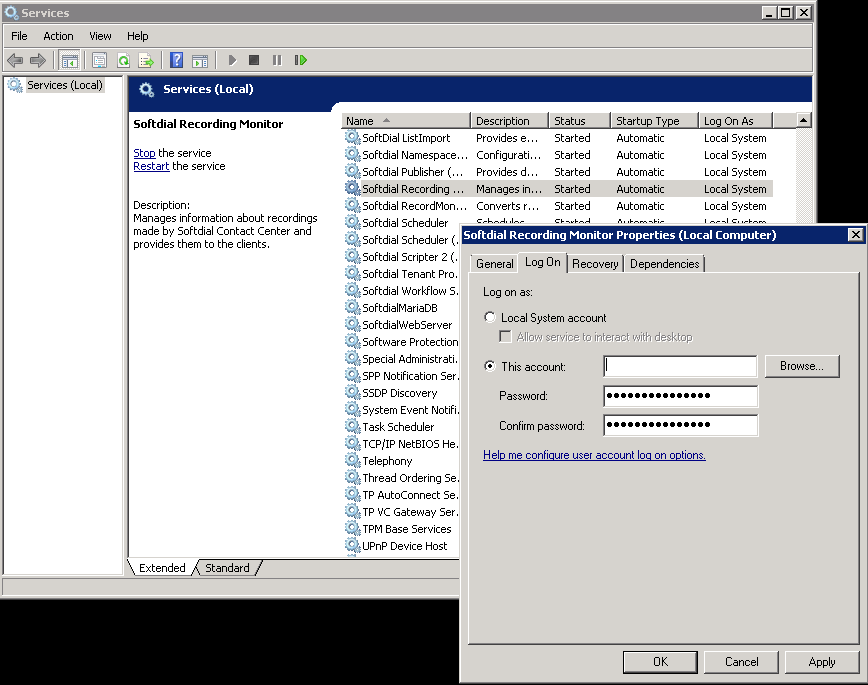Click gear icon of SoftdialWebServer service

(353, 325)
